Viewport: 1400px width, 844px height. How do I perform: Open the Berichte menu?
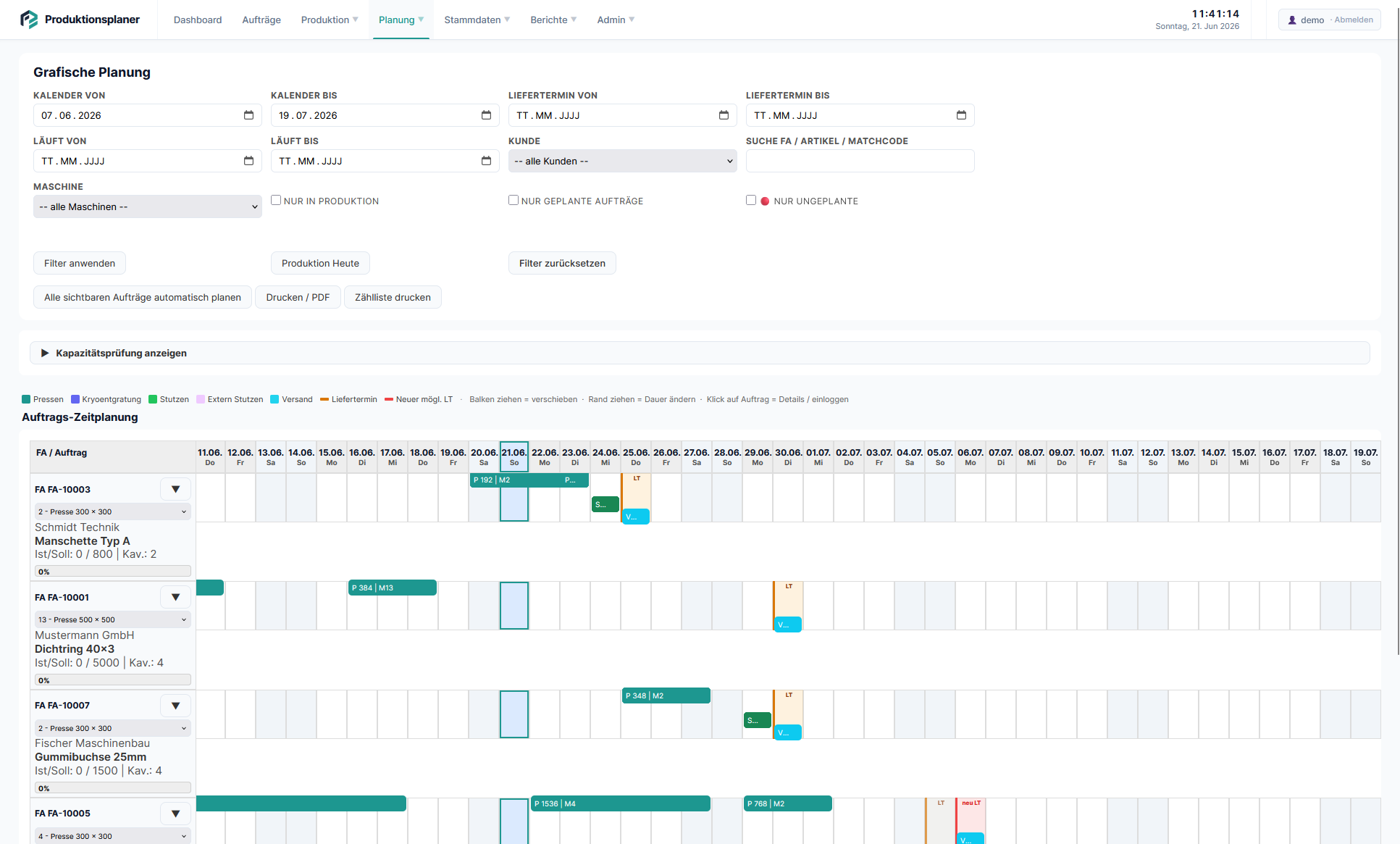553,20
